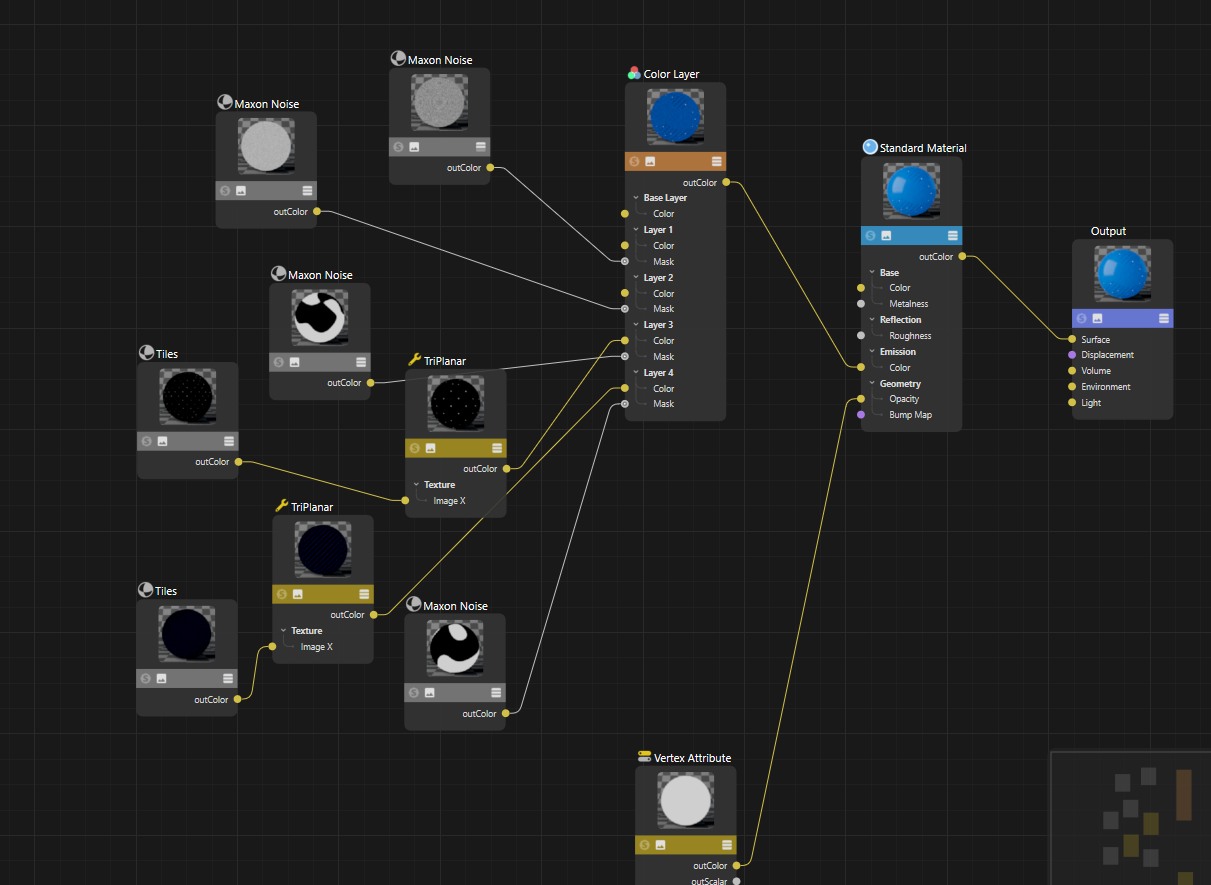This screenshot has height=885, width=1211.
Task: Click the solo icon on Vertex Attribute node
Action: [x=644, y=845]
